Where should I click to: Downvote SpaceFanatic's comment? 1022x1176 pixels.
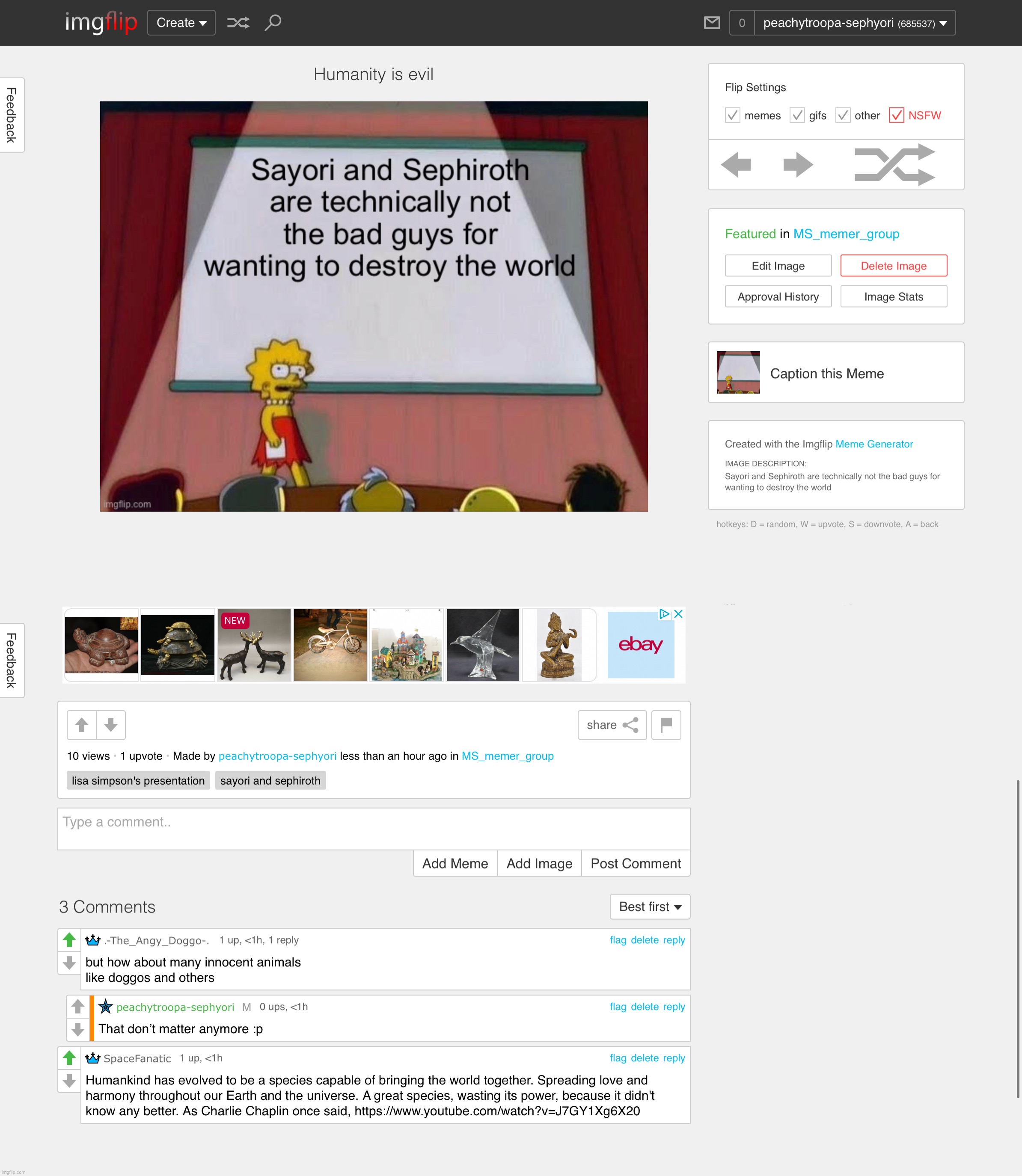pos(70,1080)
